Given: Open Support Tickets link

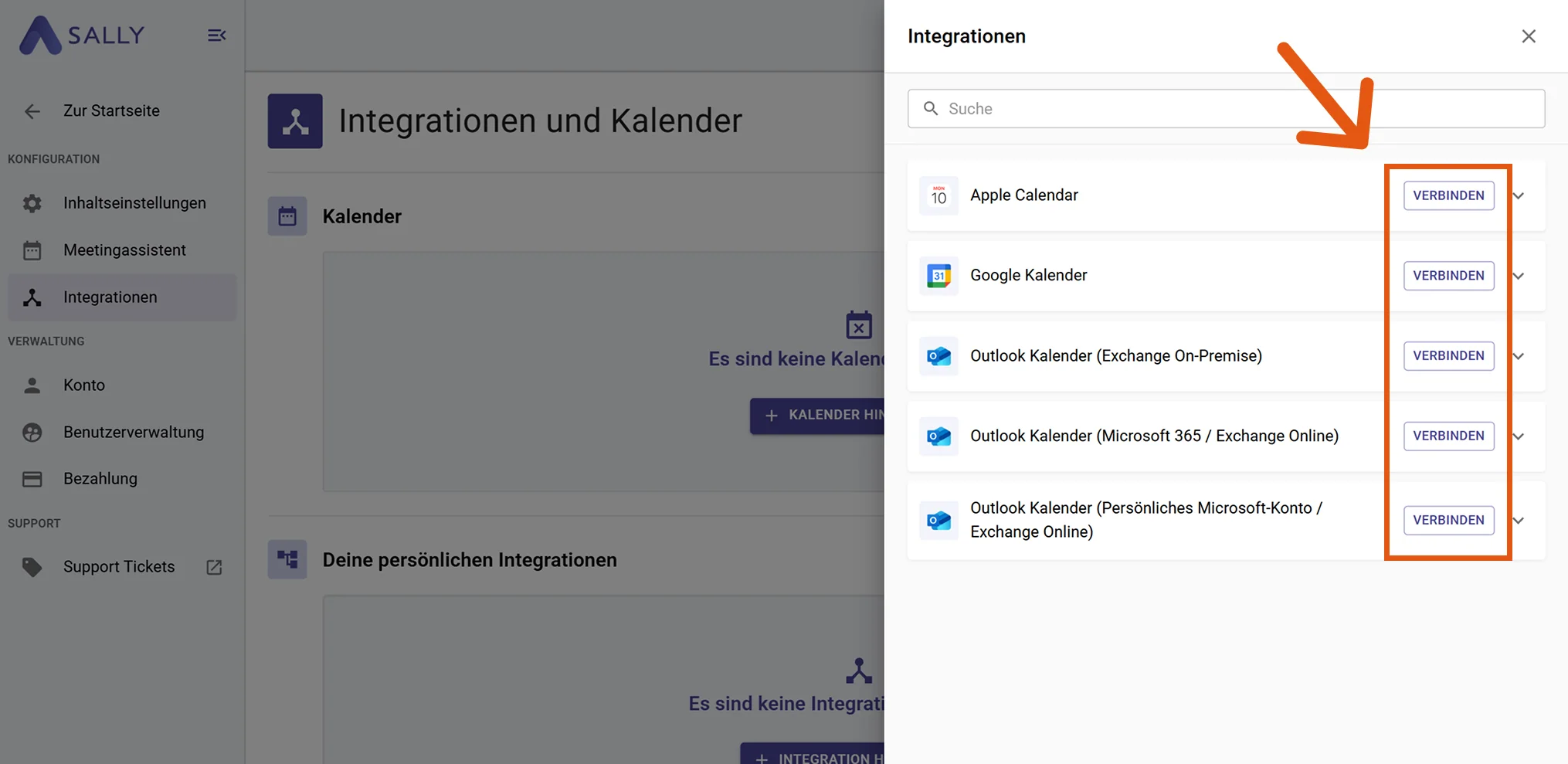Looking at the screenshot, I should pos(122,567).
